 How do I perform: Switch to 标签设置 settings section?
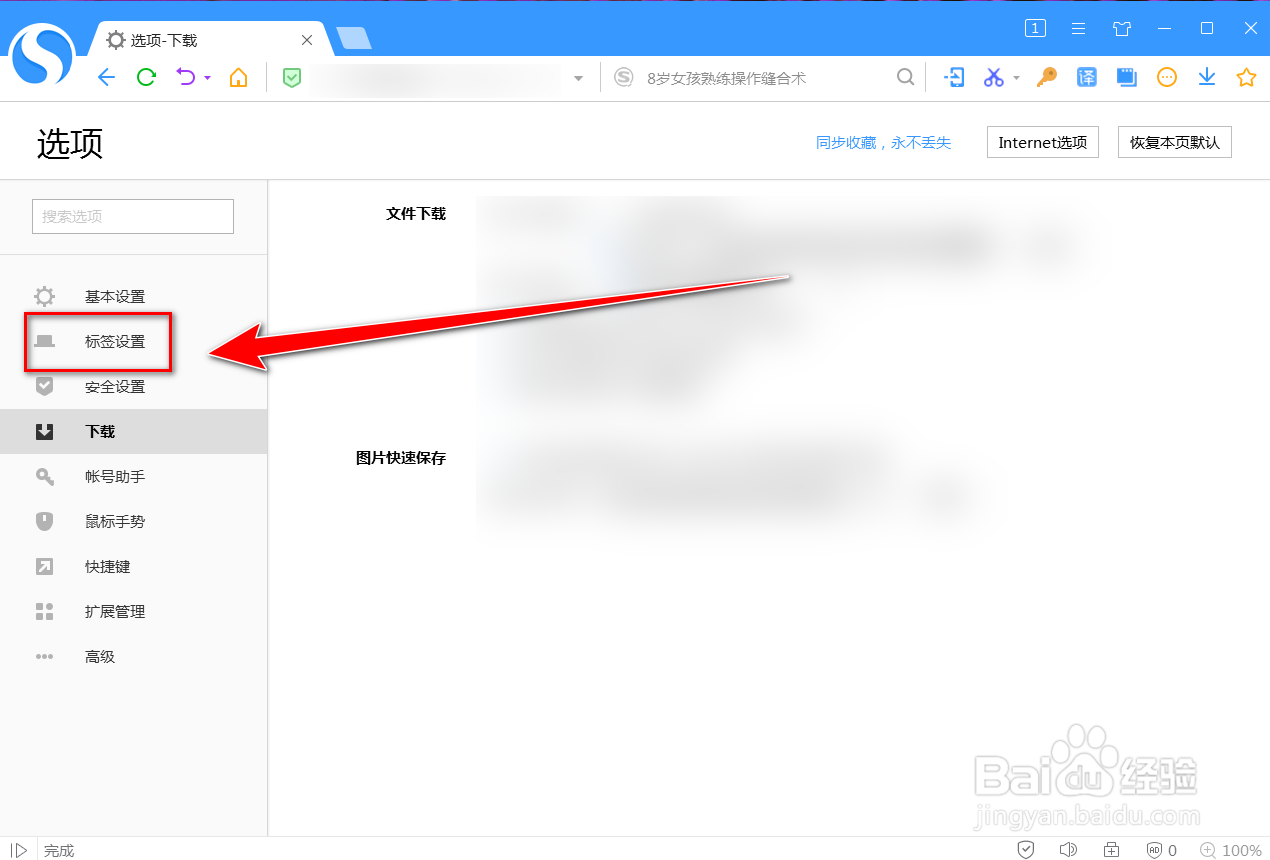(113, 341)
